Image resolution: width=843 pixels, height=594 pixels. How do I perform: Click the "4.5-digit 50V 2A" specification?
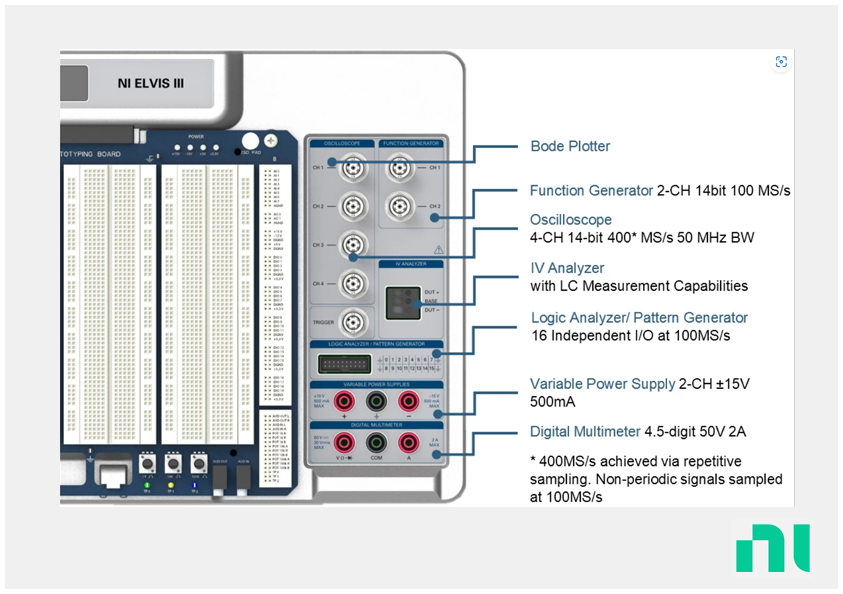pyautogui.click(x=695, y=432)
